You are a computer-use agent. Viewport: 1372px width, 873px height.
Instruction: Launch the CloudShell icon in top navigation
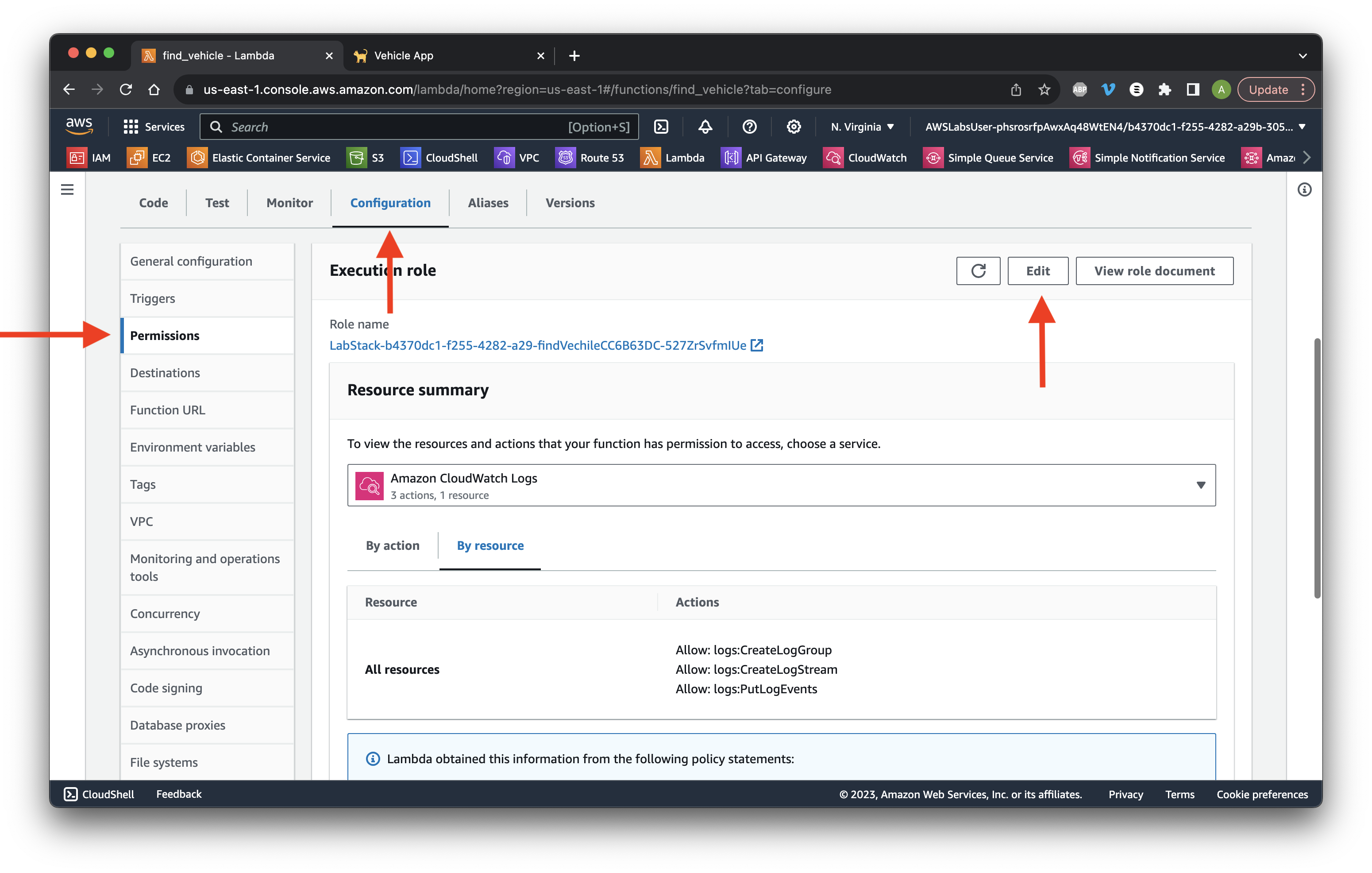point(661,127)
